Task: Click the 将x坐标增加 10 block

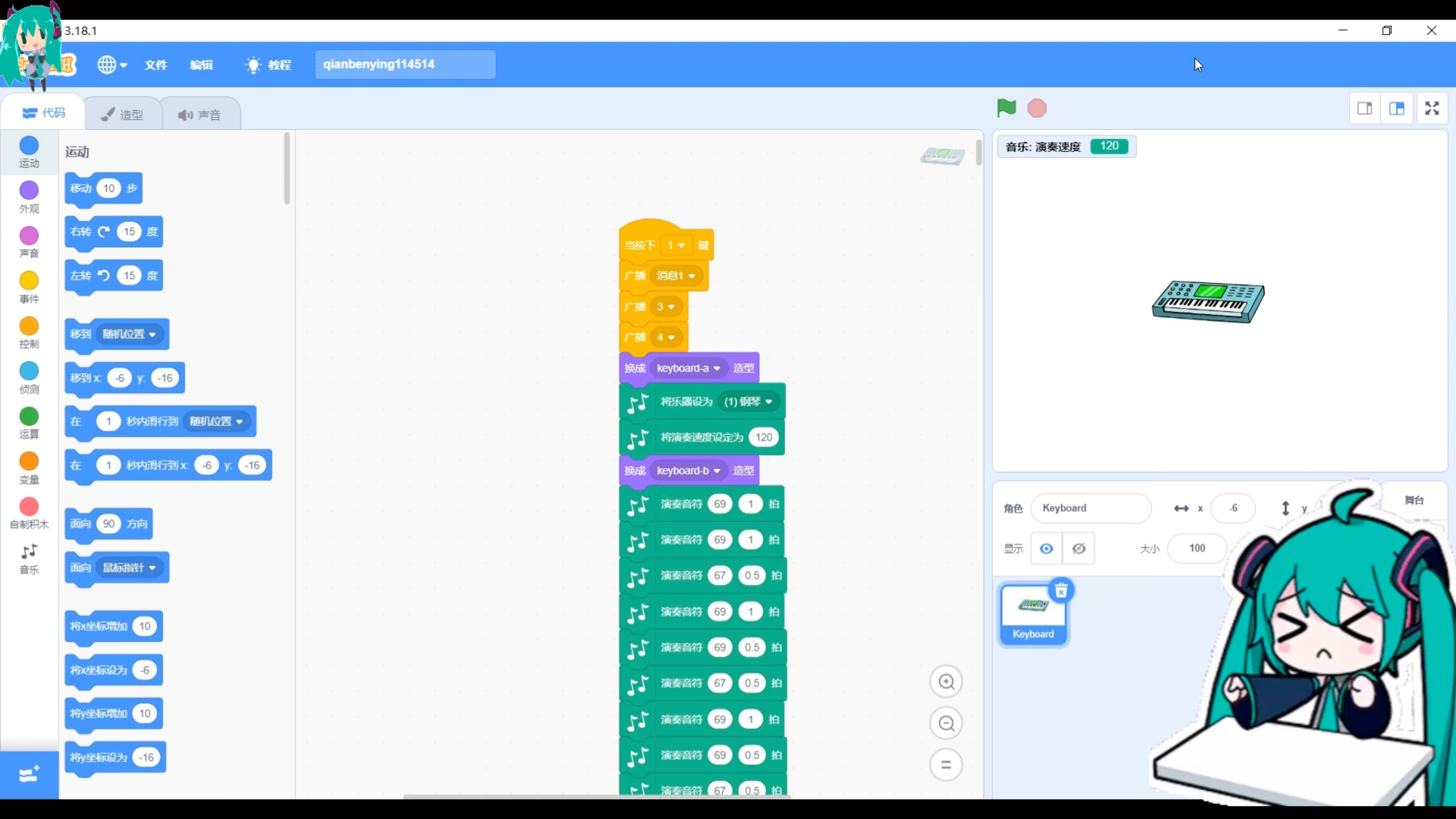Action: coord(114,627)
